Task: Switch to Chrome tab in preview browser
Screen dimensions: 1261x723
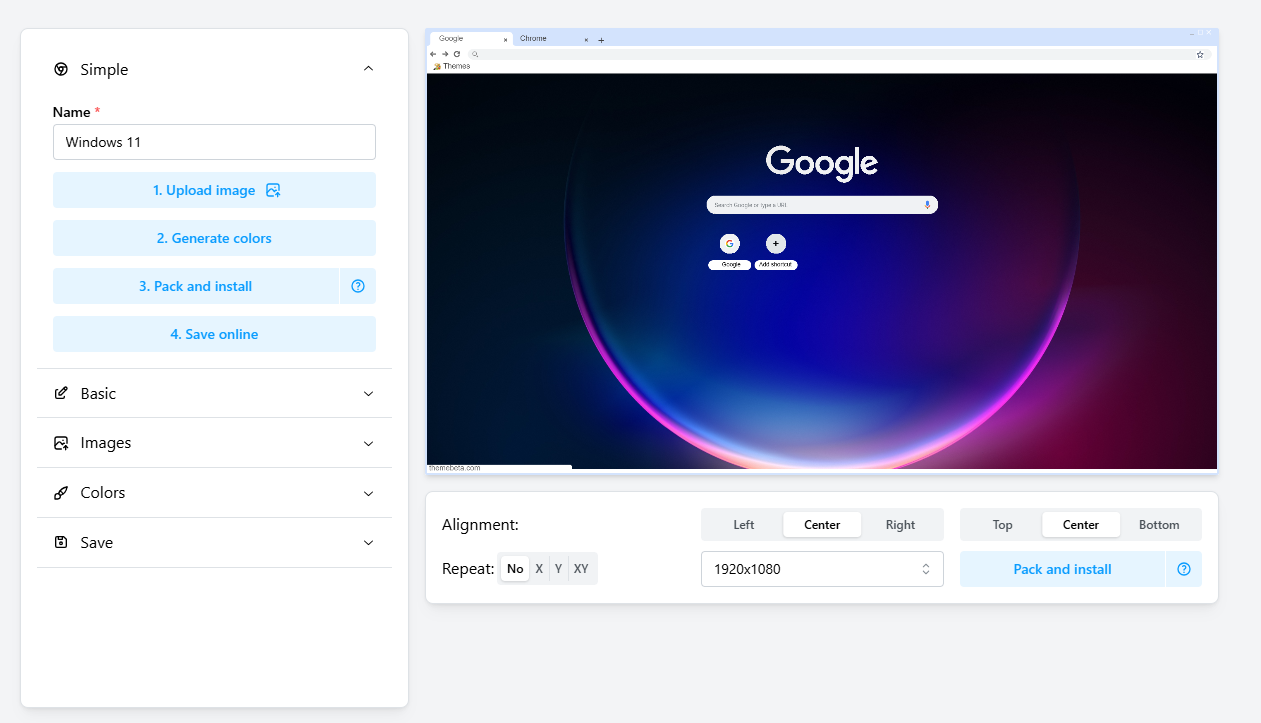Action: click(x=553, y=39)
